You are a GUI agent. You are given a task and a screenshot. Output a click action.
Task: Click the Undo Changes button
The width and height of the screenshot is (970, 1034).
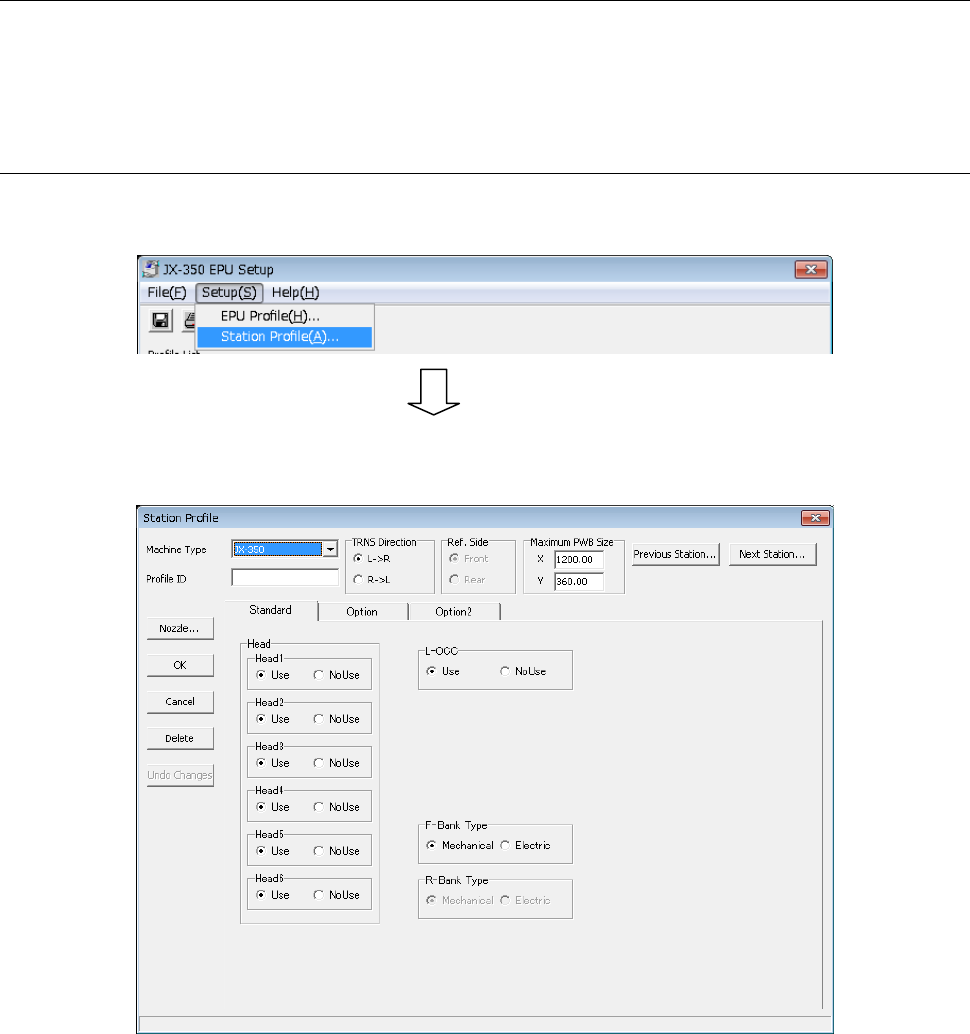(179, 775)
